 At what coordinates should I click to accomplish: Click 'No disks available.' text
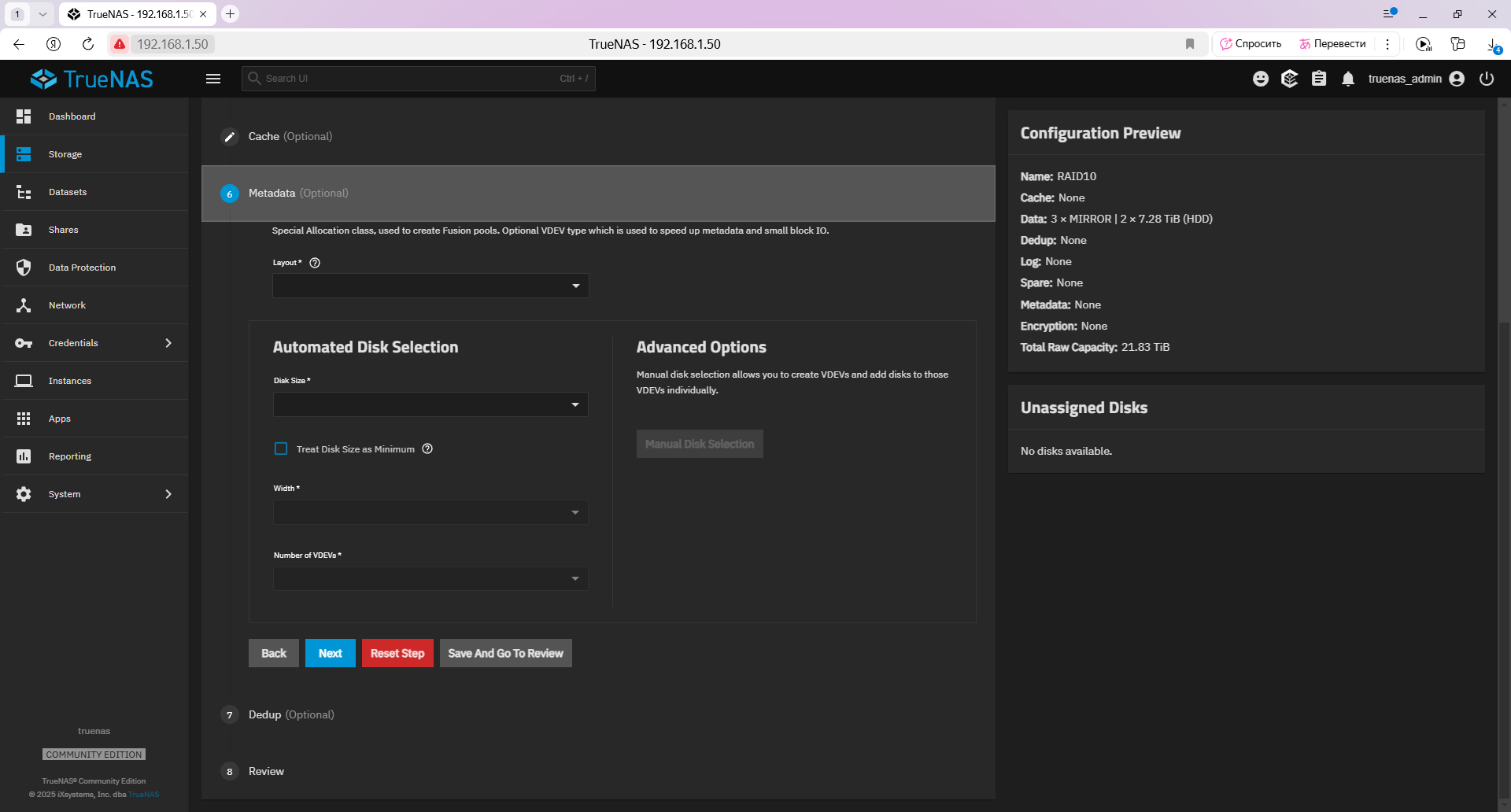pyautogui.click(x=1066, y=451)
